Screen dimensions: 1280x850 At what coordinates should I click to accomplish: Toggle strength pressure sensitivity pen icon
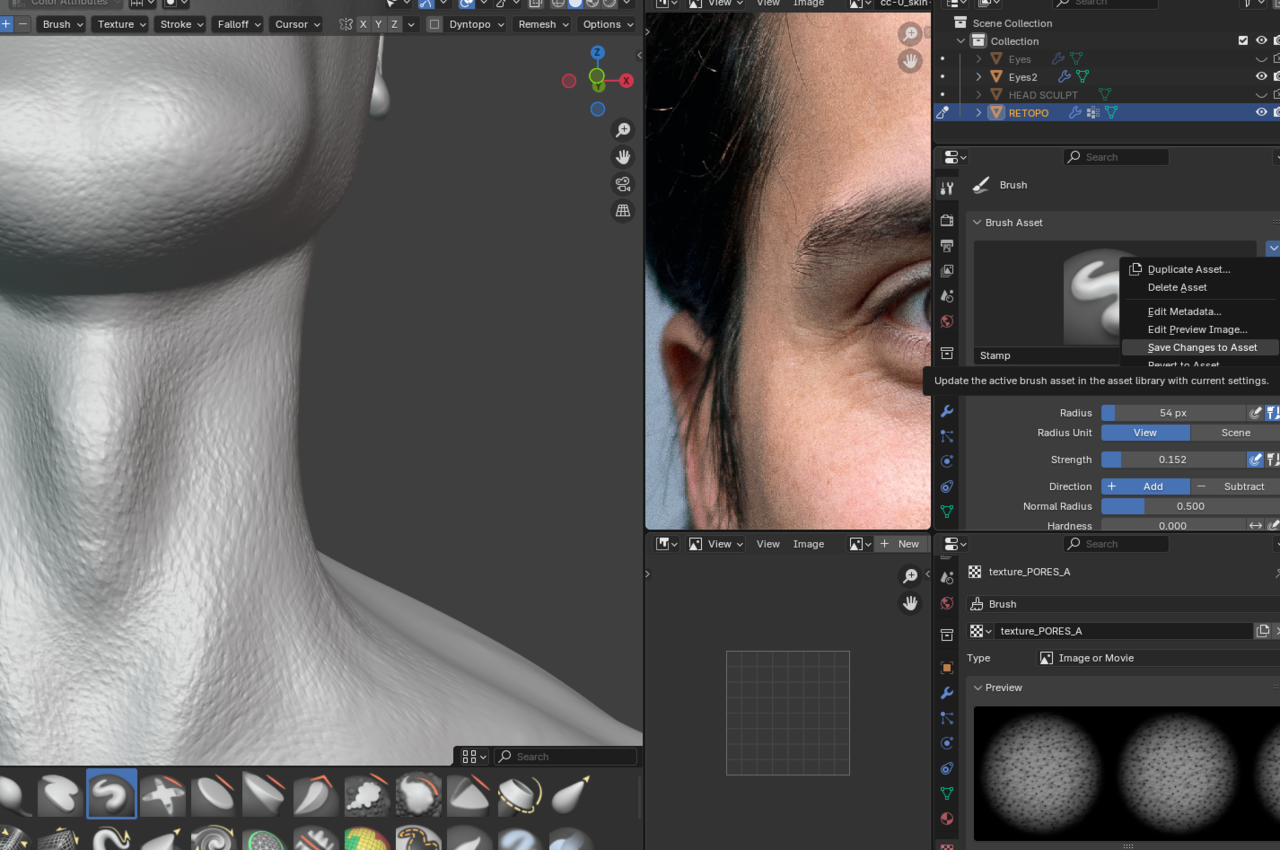point(1255,460)
